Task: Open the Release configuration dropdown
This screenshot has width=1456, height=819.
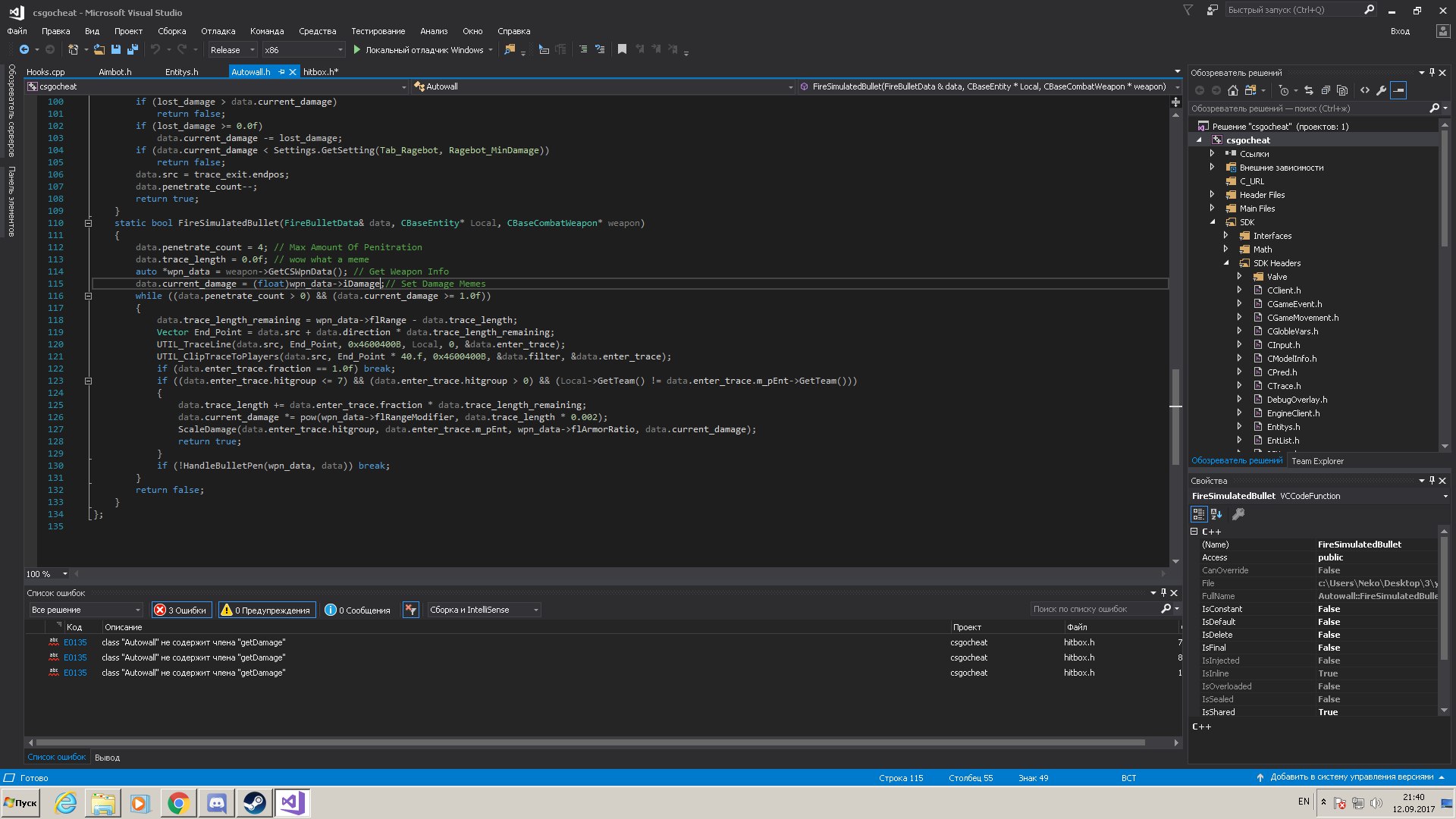Action: click(232, 50)
